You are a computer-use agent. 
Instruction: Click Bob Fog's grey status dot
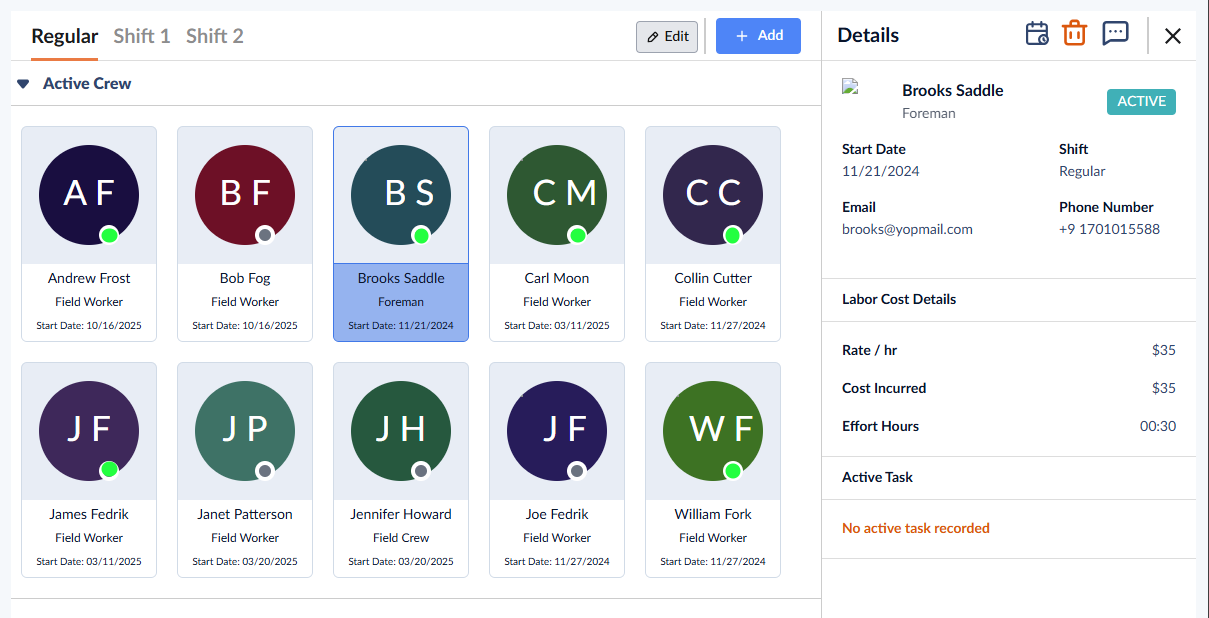(x=265, y=235)
